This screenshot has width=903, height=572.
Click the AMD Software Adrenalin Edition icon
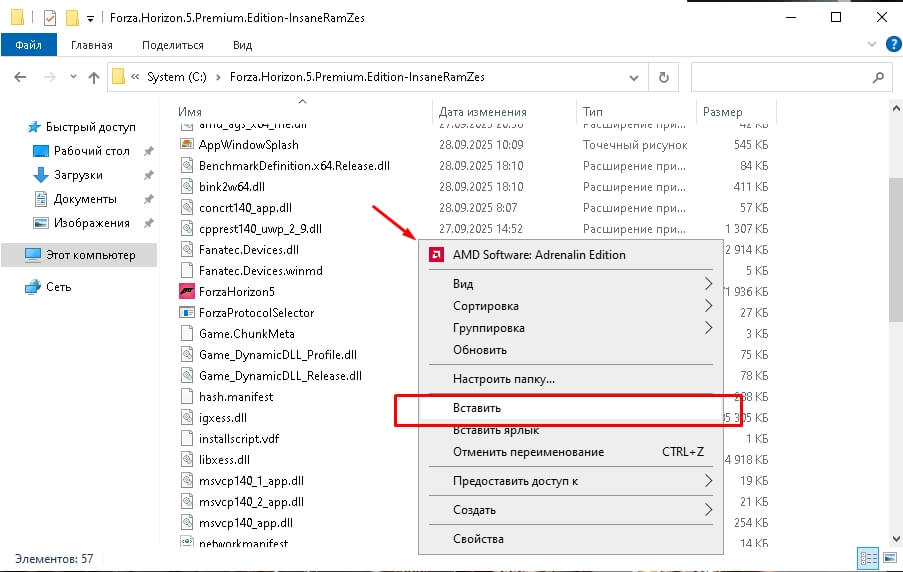(x=437, y=255)
